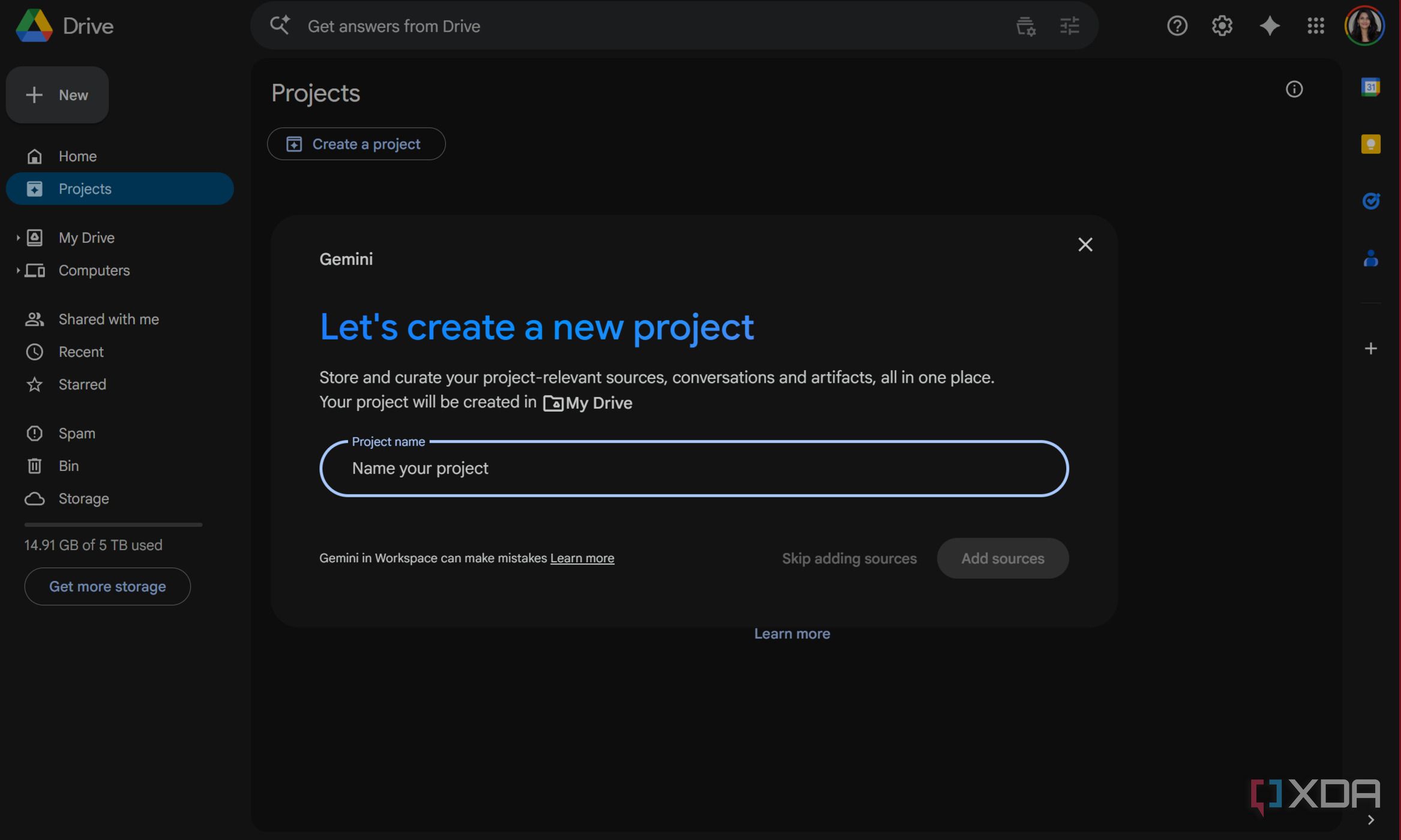Image resolution: width=1401 pixels, height=840 pixels.
Task: Open Google Keep side panel icon
Action: click(x=1370, y=144)
